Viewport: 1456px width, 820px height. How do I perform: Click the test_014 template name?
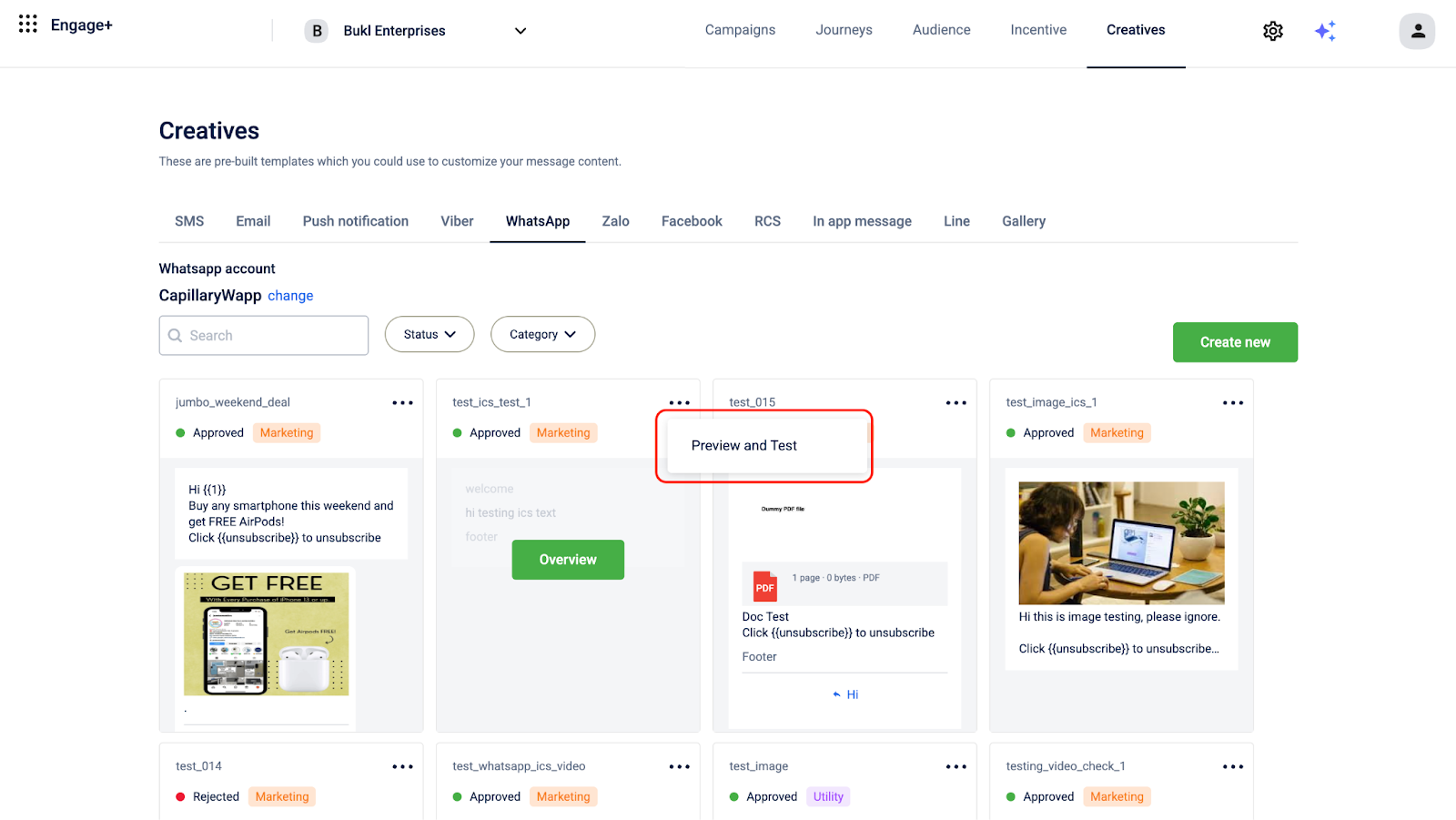click(198, 766)
